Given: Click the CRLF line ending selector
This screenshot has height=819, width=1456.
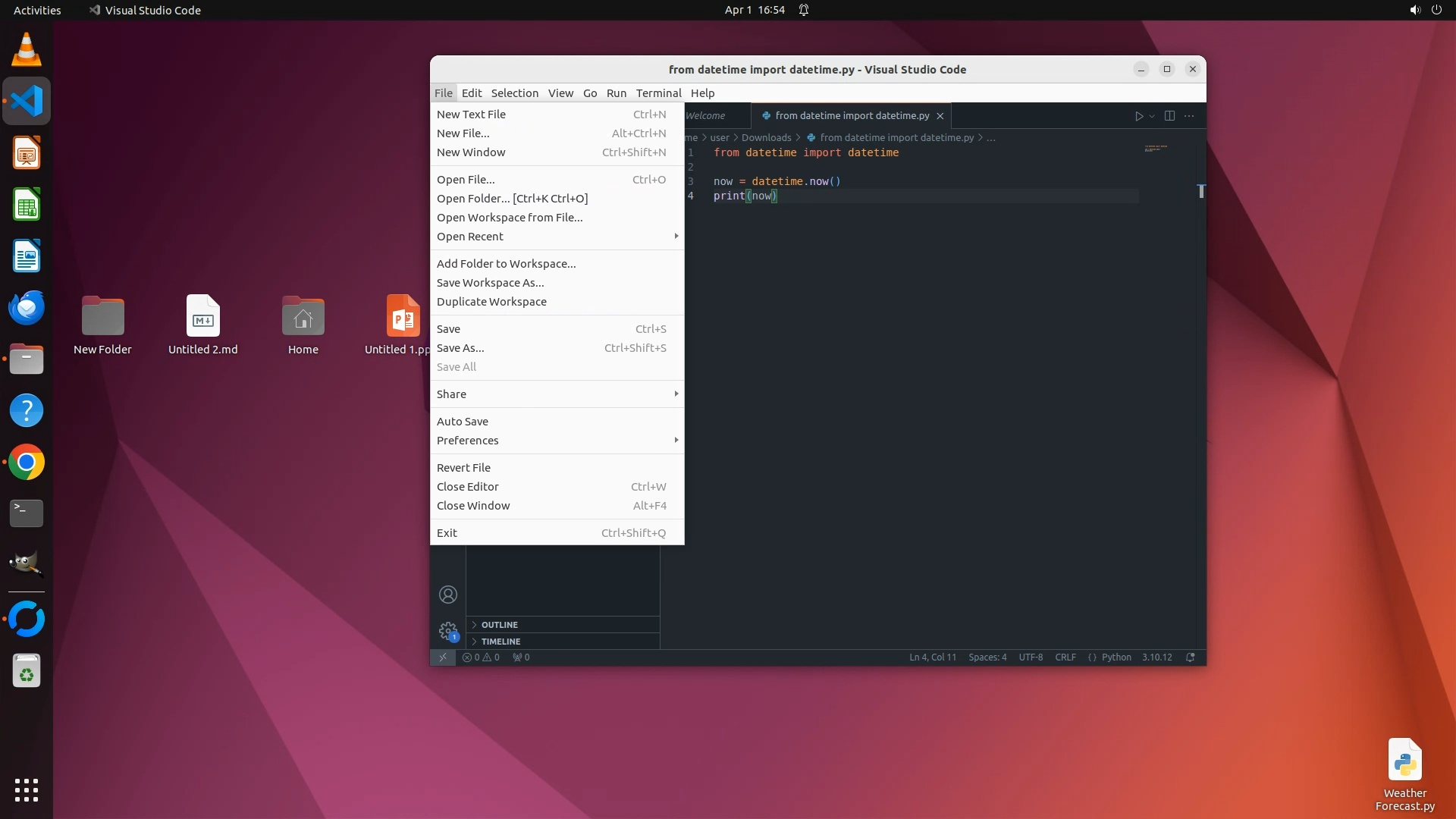Looking at the screenshot, I should (1065, 657).
